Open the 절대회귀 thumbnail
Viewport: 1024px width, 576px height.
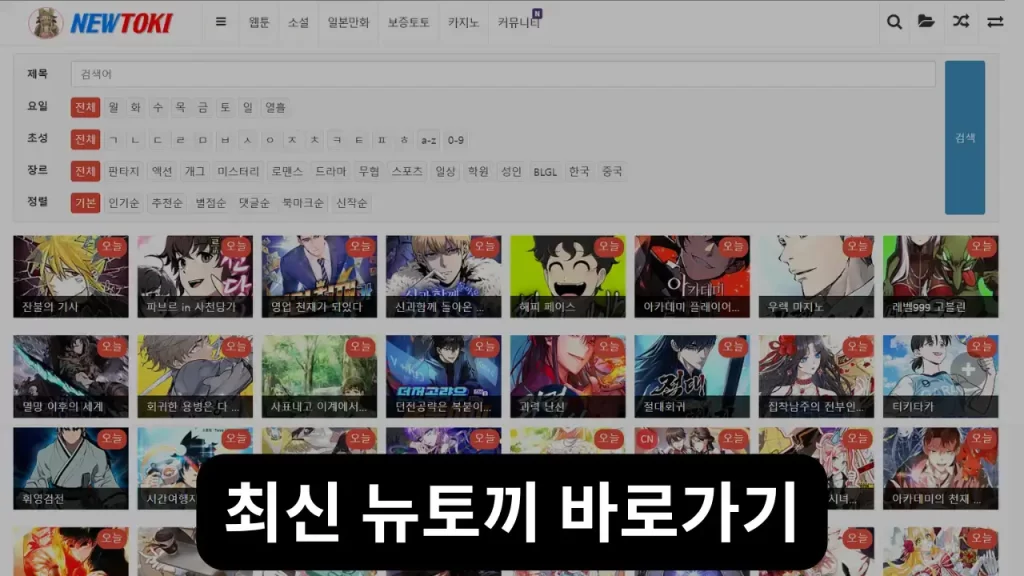pos(692,377)
